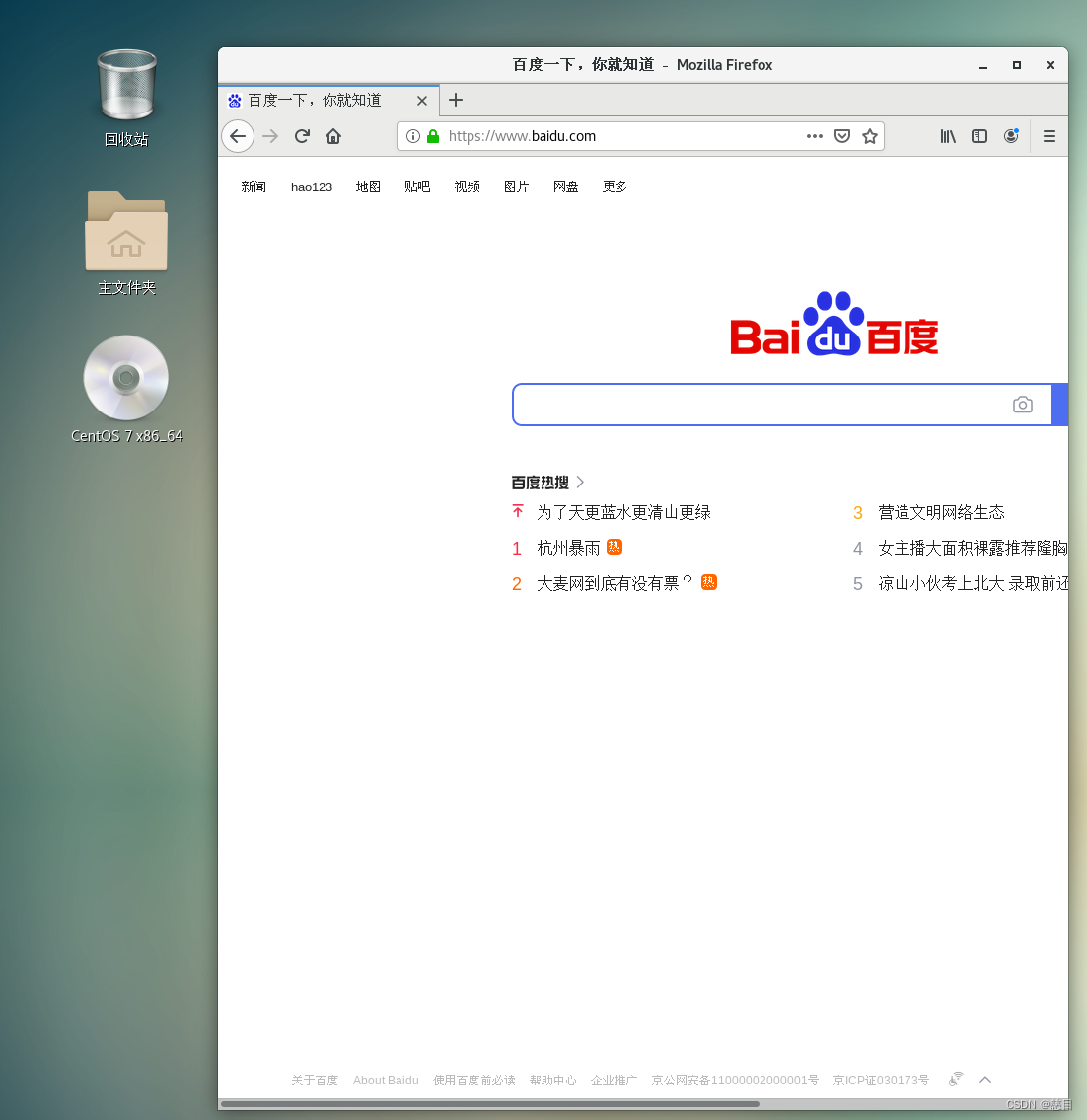Viewport: 1087px width, 1120px height.
Task: Click the accessibility icon in footer
Action: 956,1080
